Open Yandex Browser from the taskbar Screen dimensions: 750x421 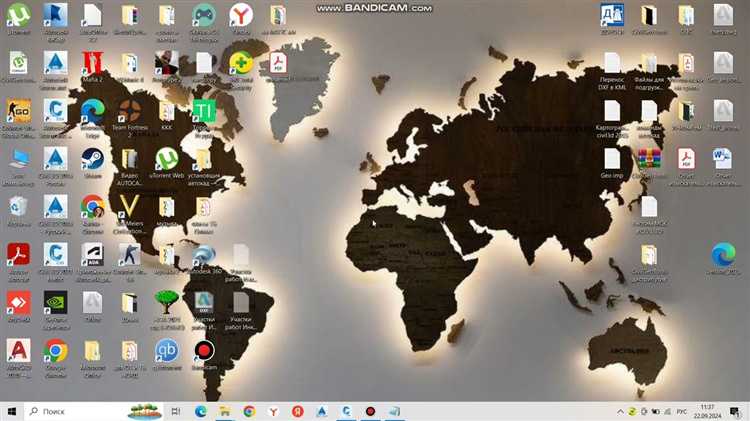273,411
